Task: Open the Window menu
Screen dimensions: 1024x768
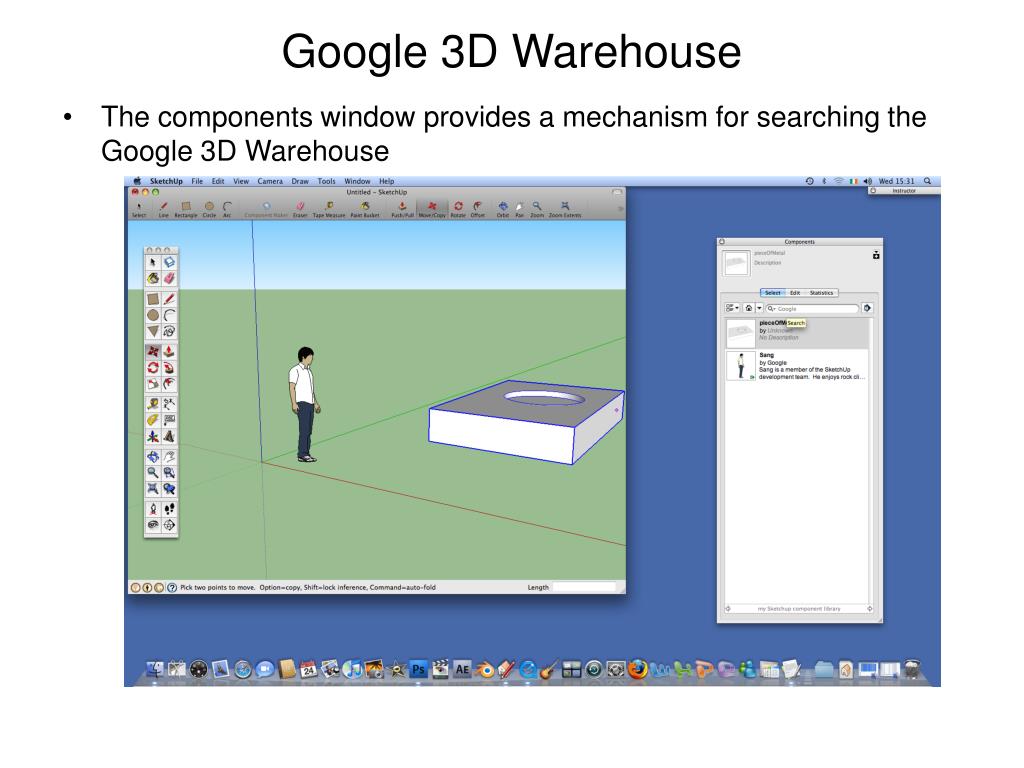Action: tap(357, 182)
